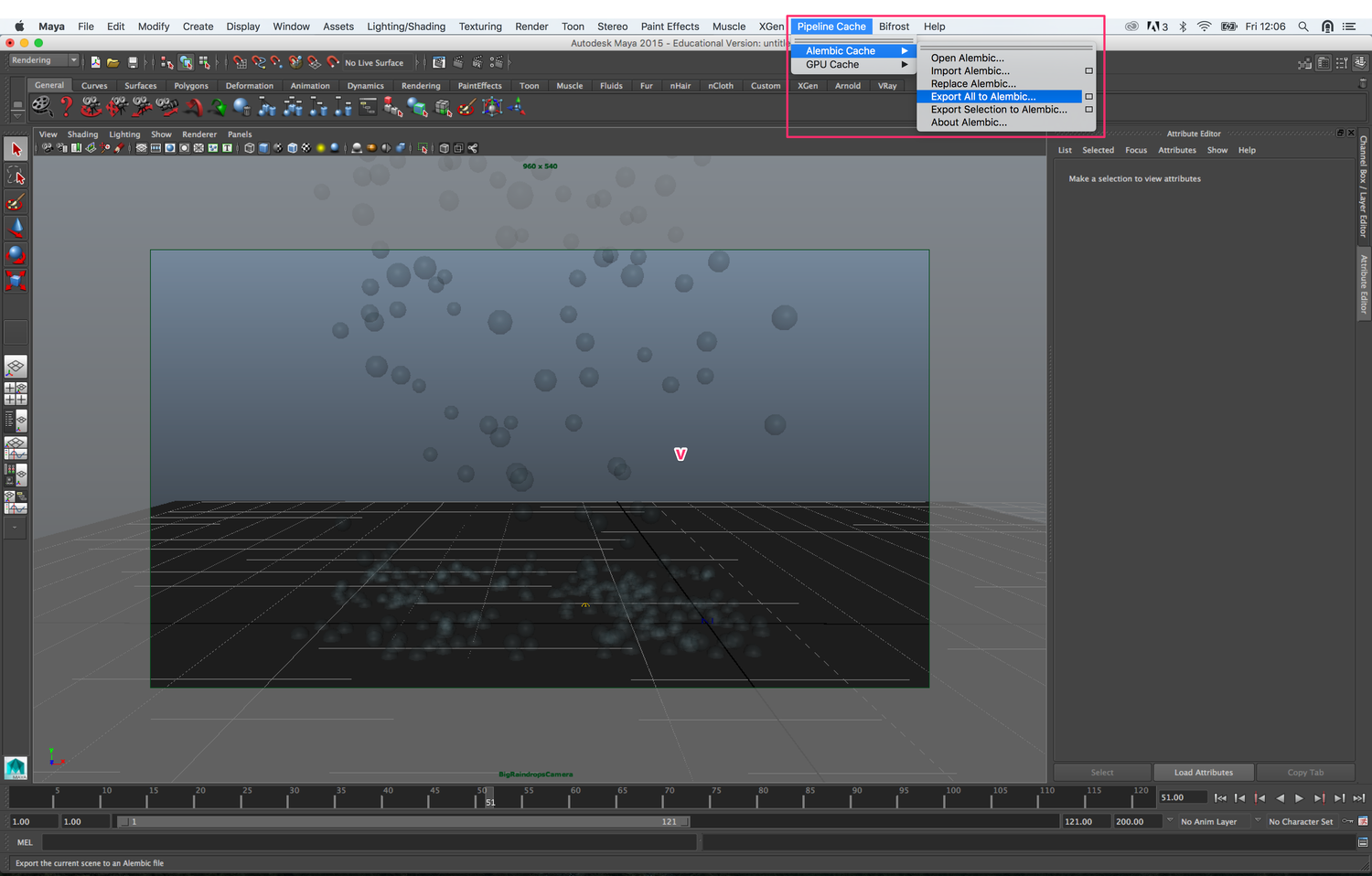Toggle smooth shade all in viewport toolbar
This screenshot has height=876, width=1372.
[263, 148]
